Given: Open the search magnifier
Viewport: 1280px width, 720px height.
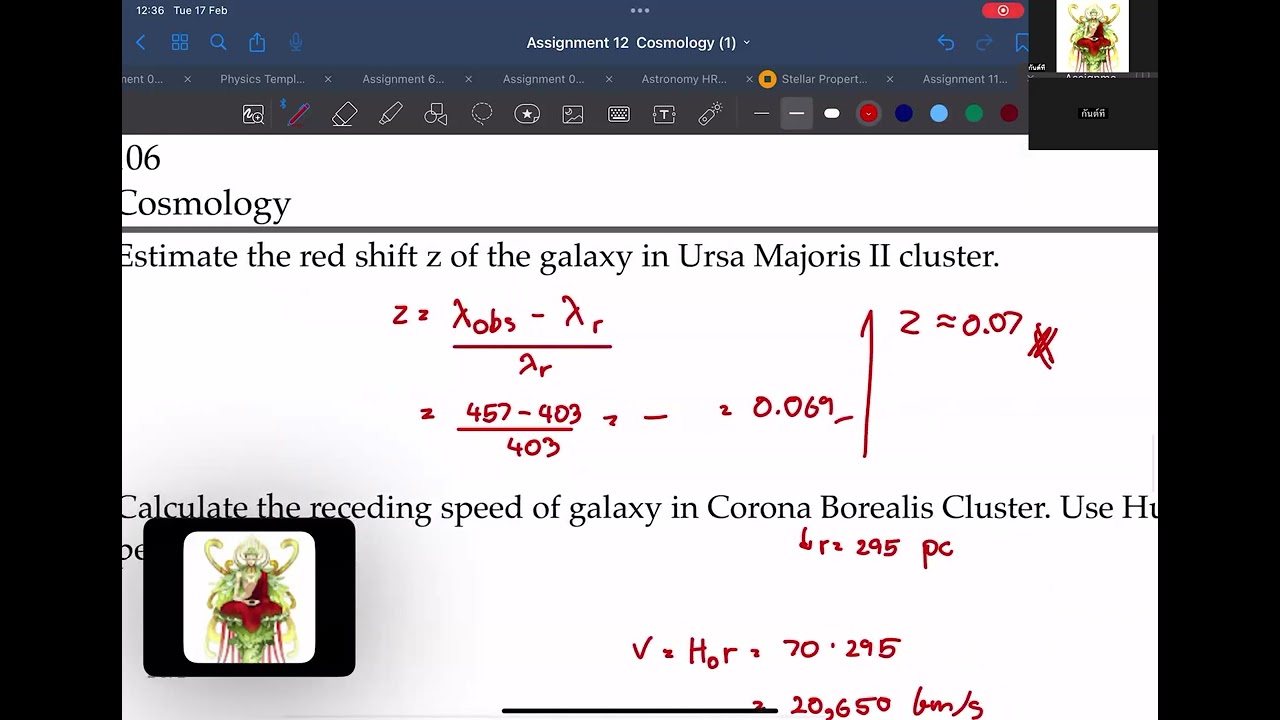Looking at the screenshot, I should 218,42.
